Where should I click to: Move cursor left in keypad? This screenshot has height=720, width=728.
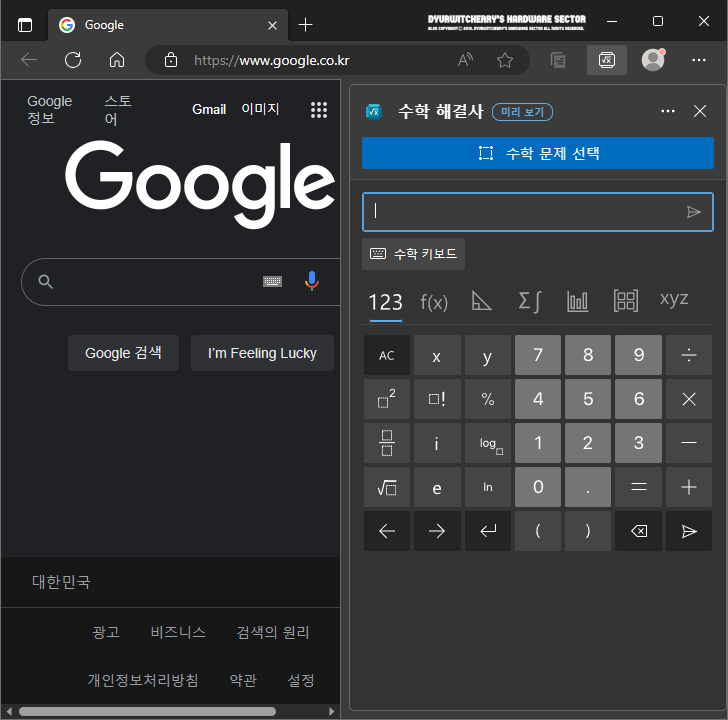point(387,531)
